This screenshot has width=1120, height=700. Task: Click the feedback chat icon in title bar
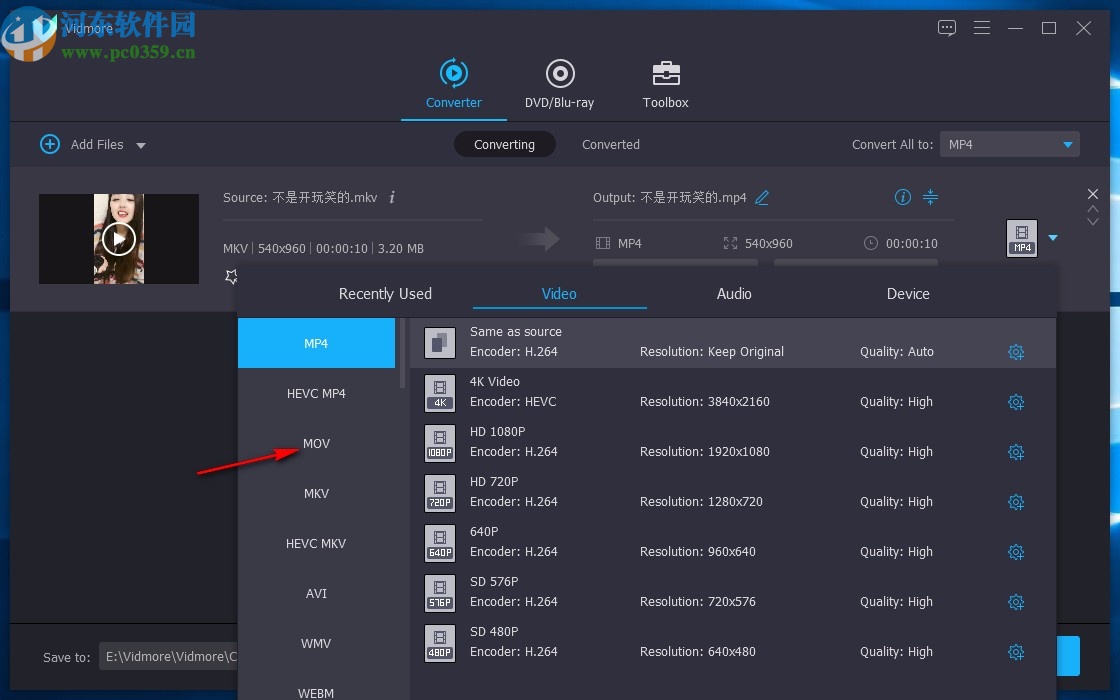click(x=947, y=28)
